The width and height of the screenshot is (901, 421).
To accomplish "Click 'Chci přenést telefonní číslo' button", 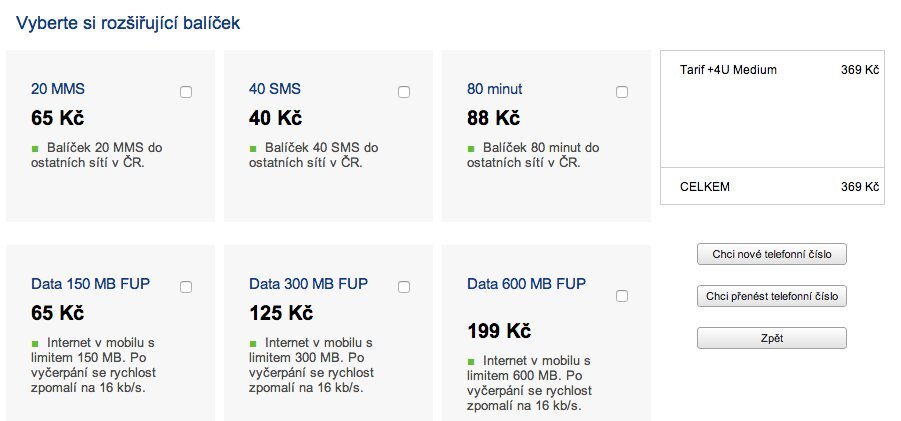I will pyautogui.click(x=771, y=297).
